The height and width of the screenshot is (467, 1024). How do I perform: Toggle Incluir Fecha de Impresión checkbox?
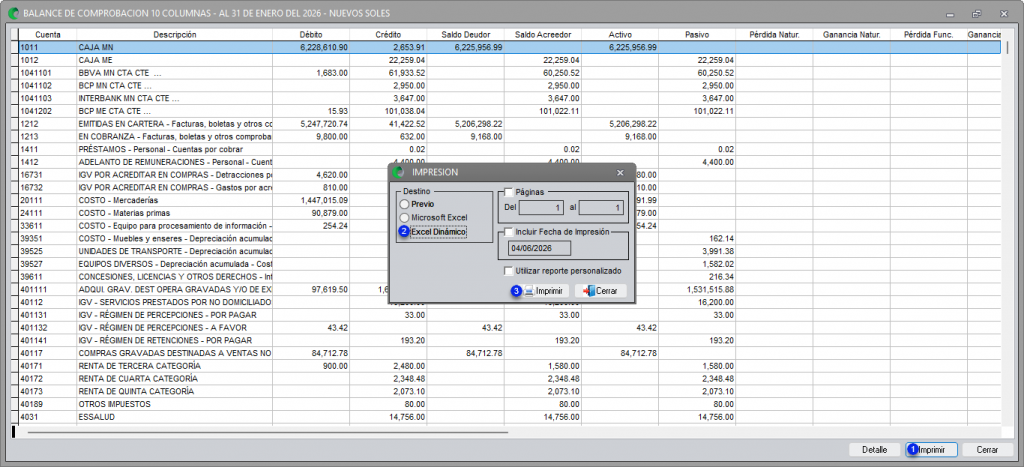(509, 232)
